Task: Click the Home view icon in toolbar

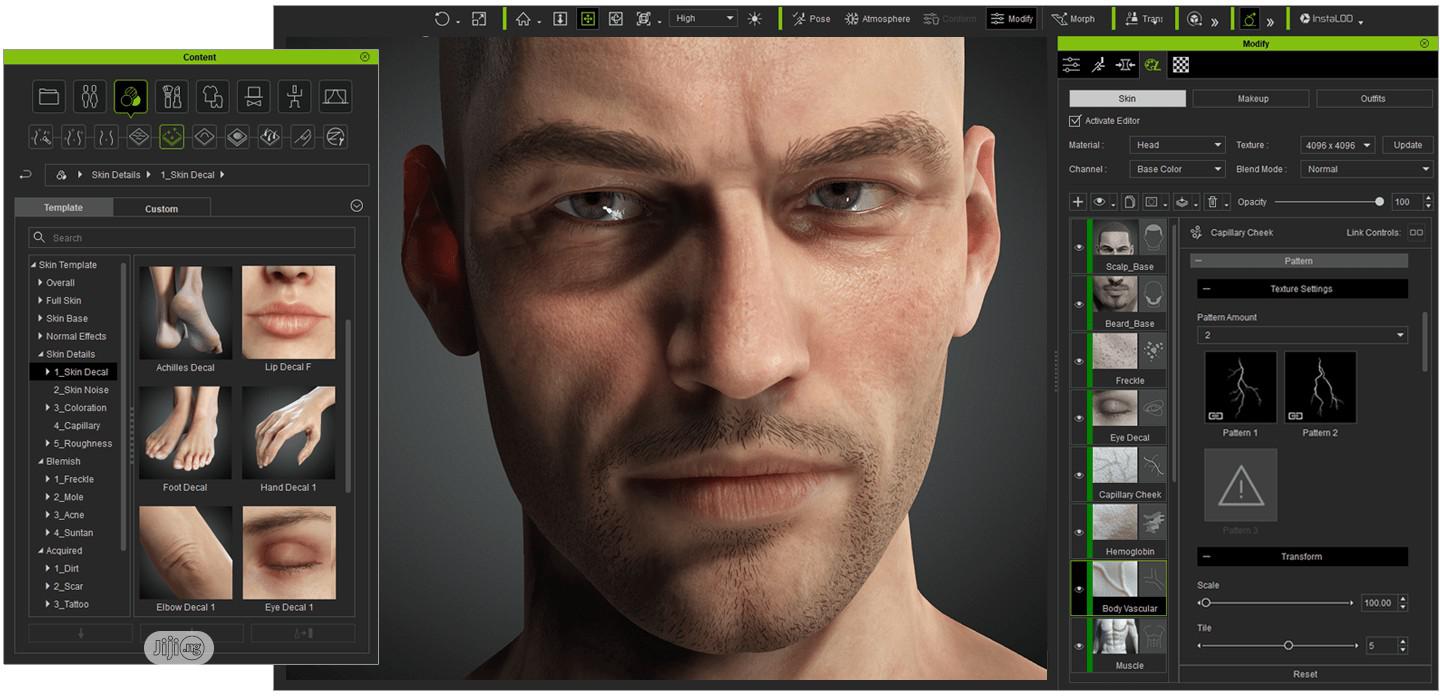Action: [523, 19]
